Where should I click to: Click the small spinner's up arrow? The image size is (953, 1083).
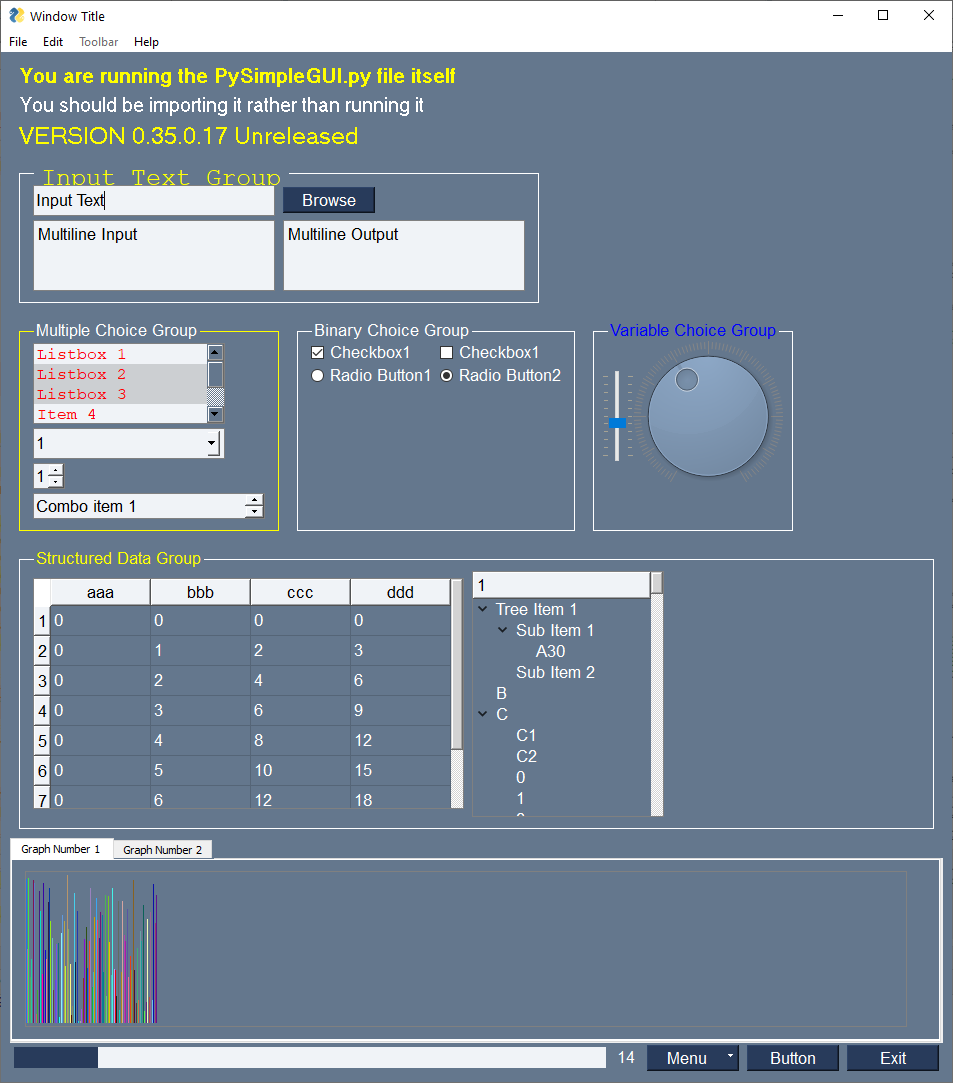(x=56, y=470)
